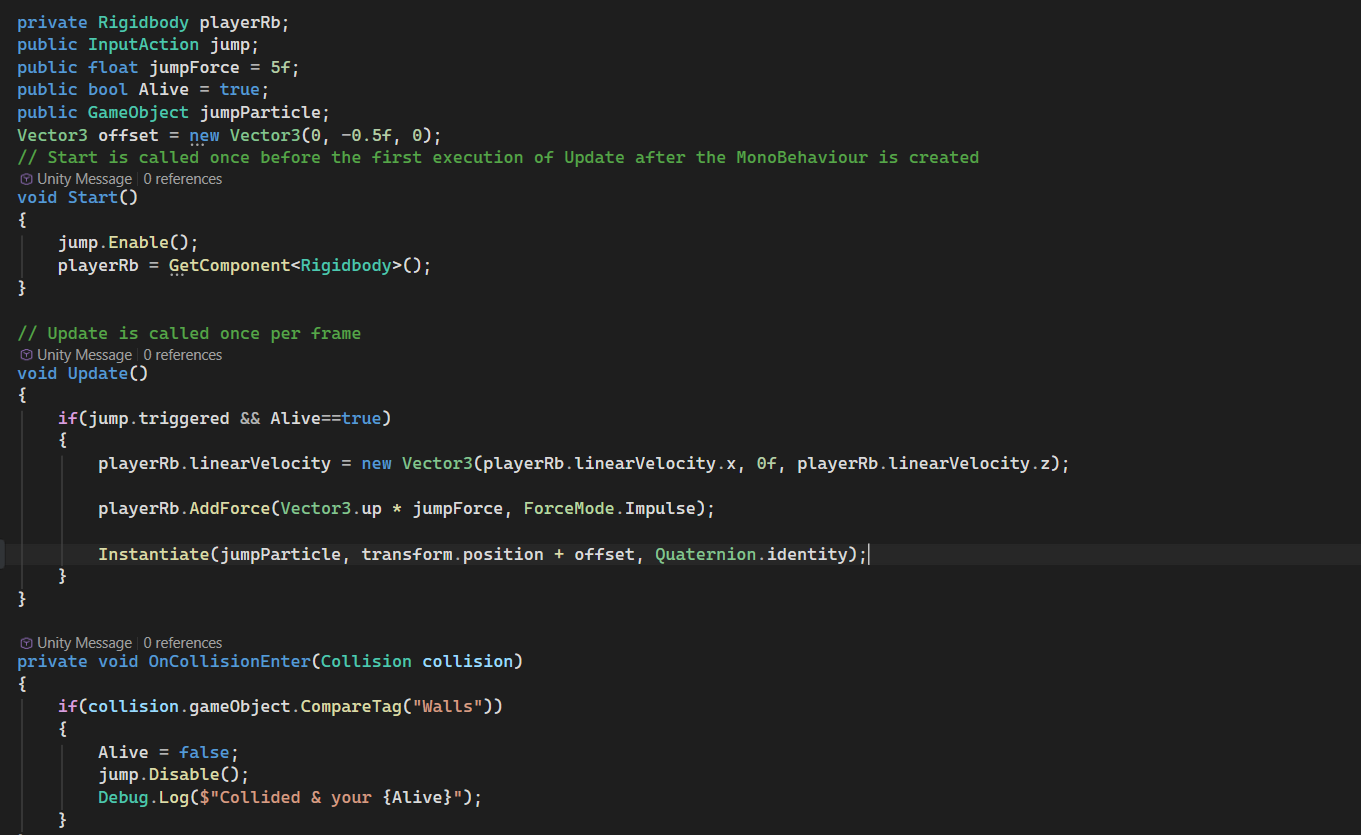
Task: Click the jump.Enable() call in Start
Action: click(x=128, y=242)
